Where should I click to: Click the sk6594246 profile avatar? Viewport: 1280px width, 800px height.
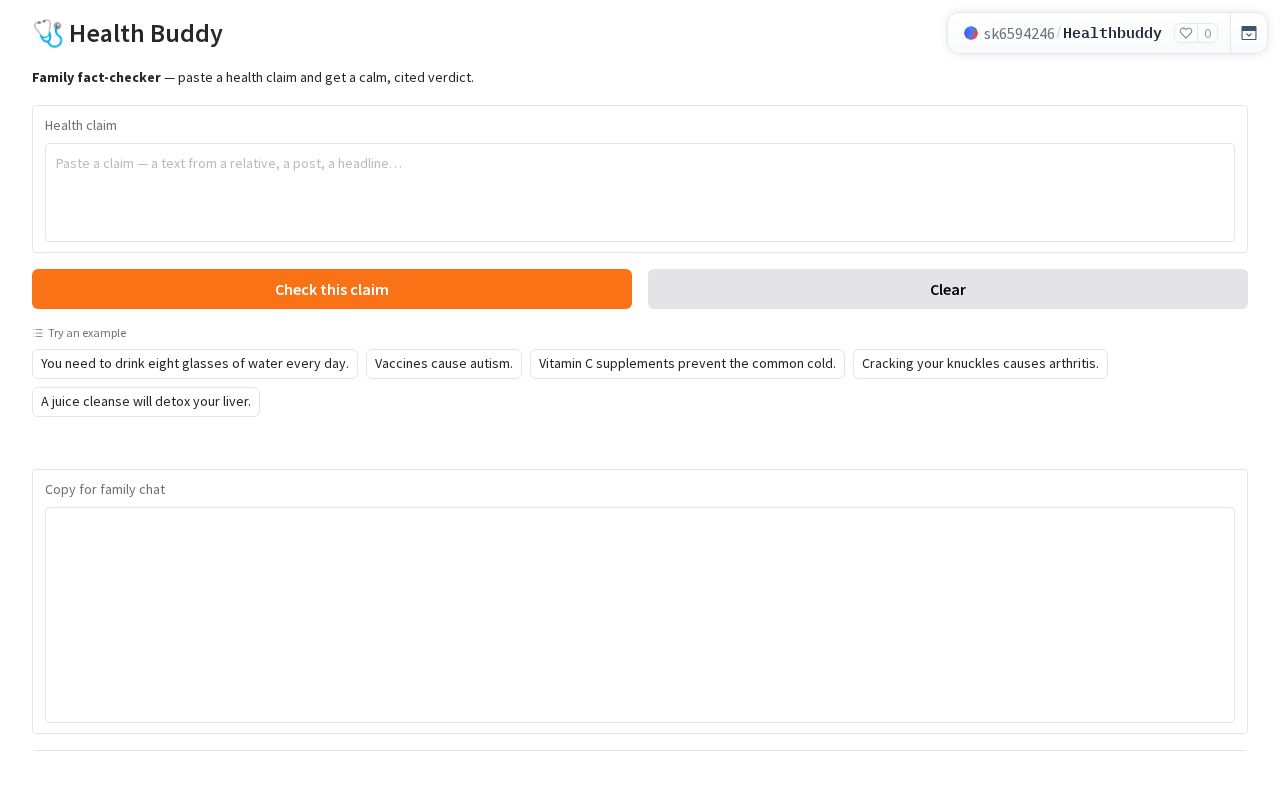click(x=971, y=33)
